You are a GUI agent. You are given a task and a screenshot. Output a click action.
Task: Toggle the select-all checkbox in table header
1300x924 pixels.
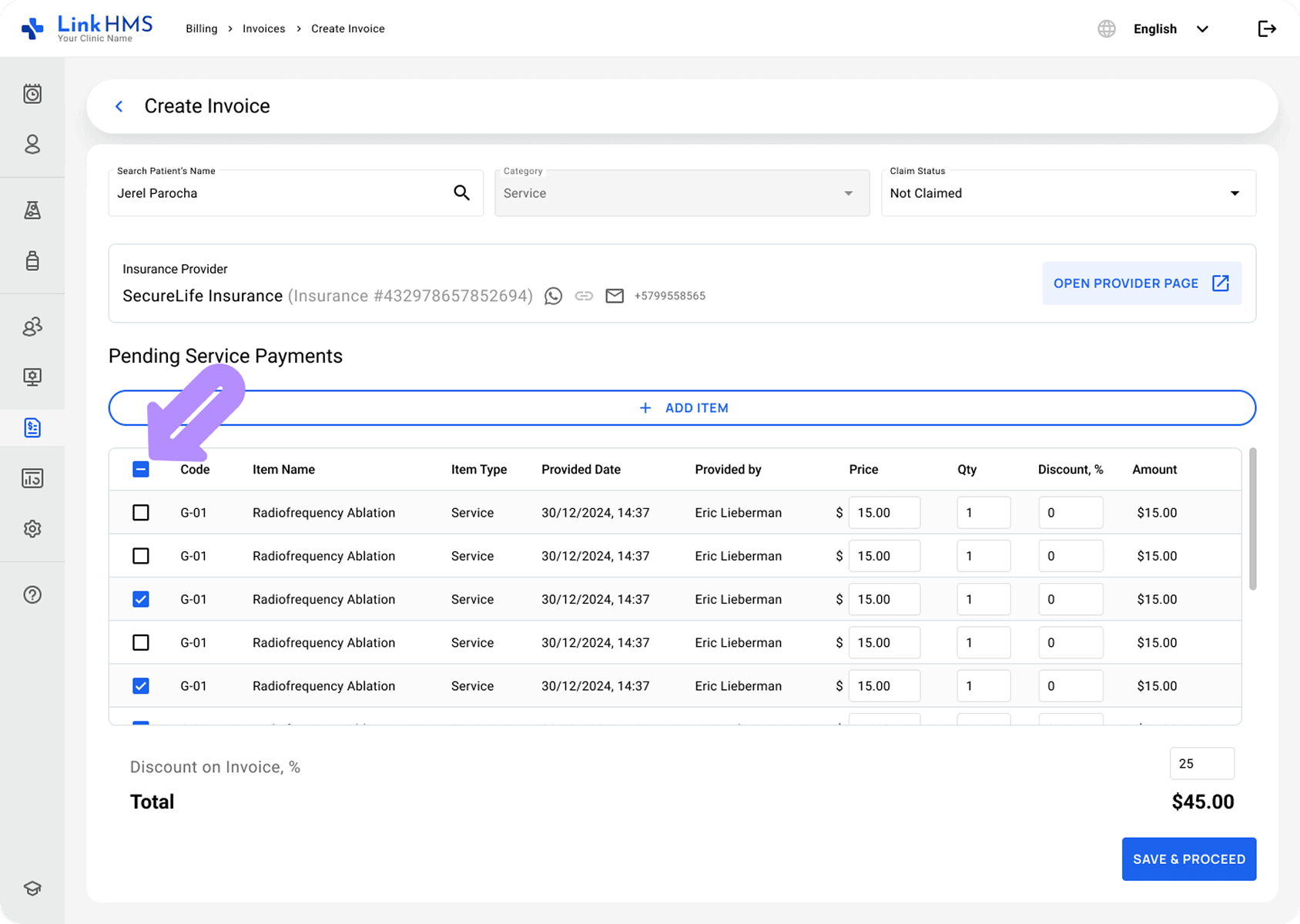141,469
